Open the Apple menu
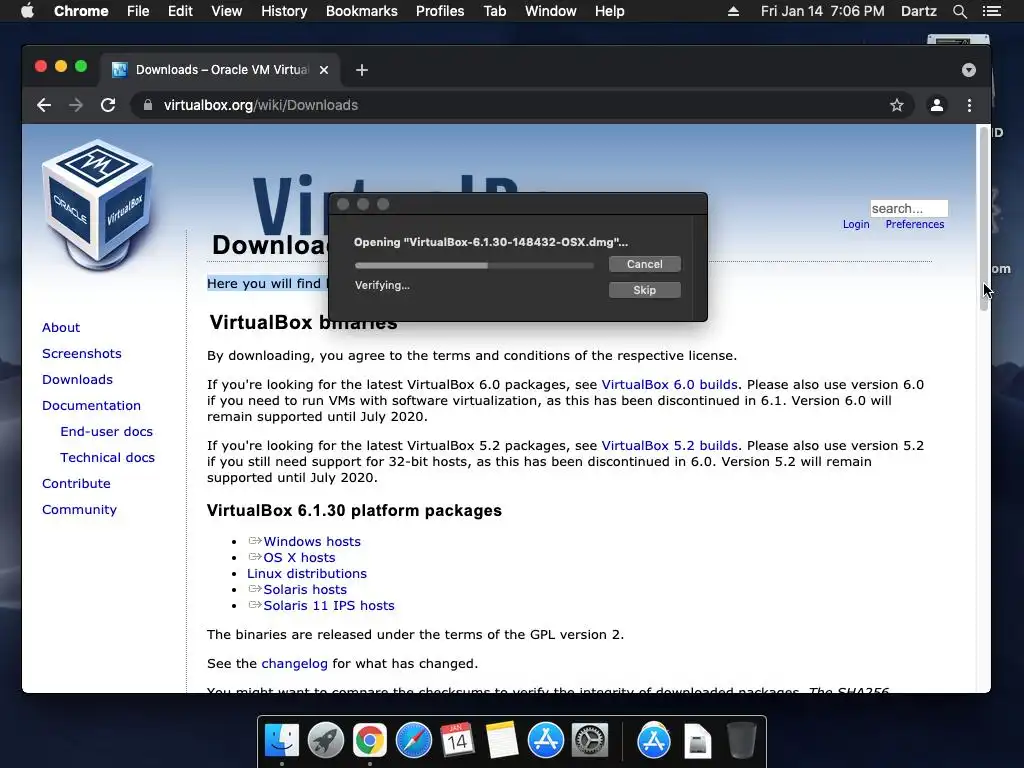 tap(27, 11)
